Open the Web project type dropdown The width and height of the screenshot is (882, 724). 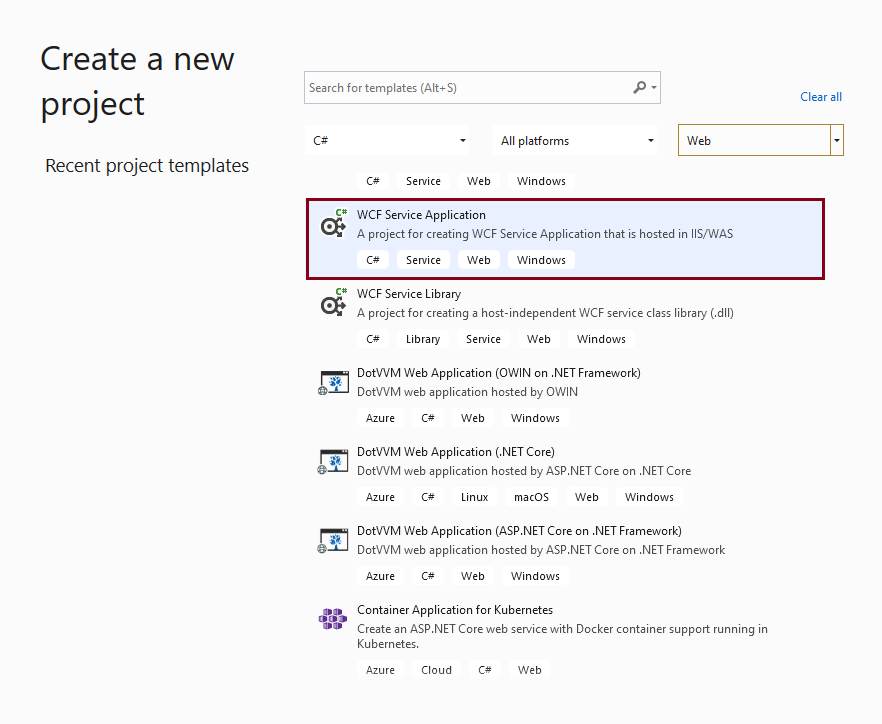tap(837, 140)
